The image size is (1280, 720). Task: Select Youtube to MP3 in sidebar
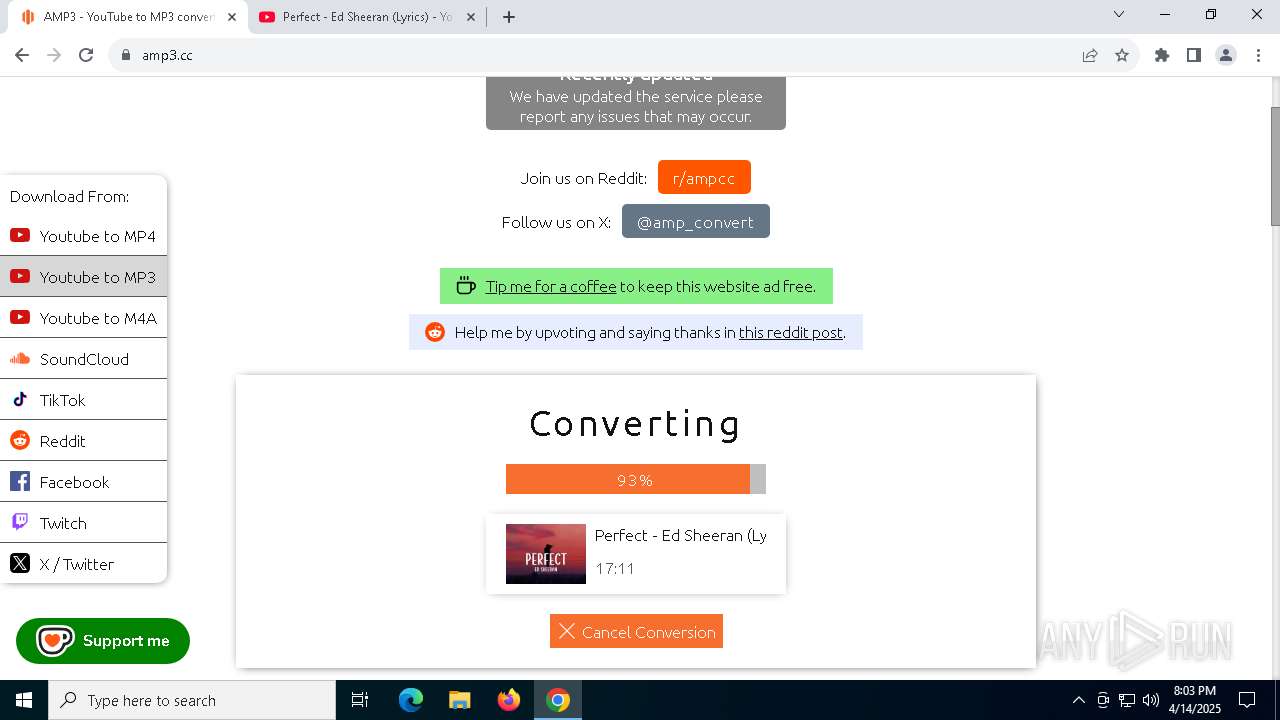[83, 277]
